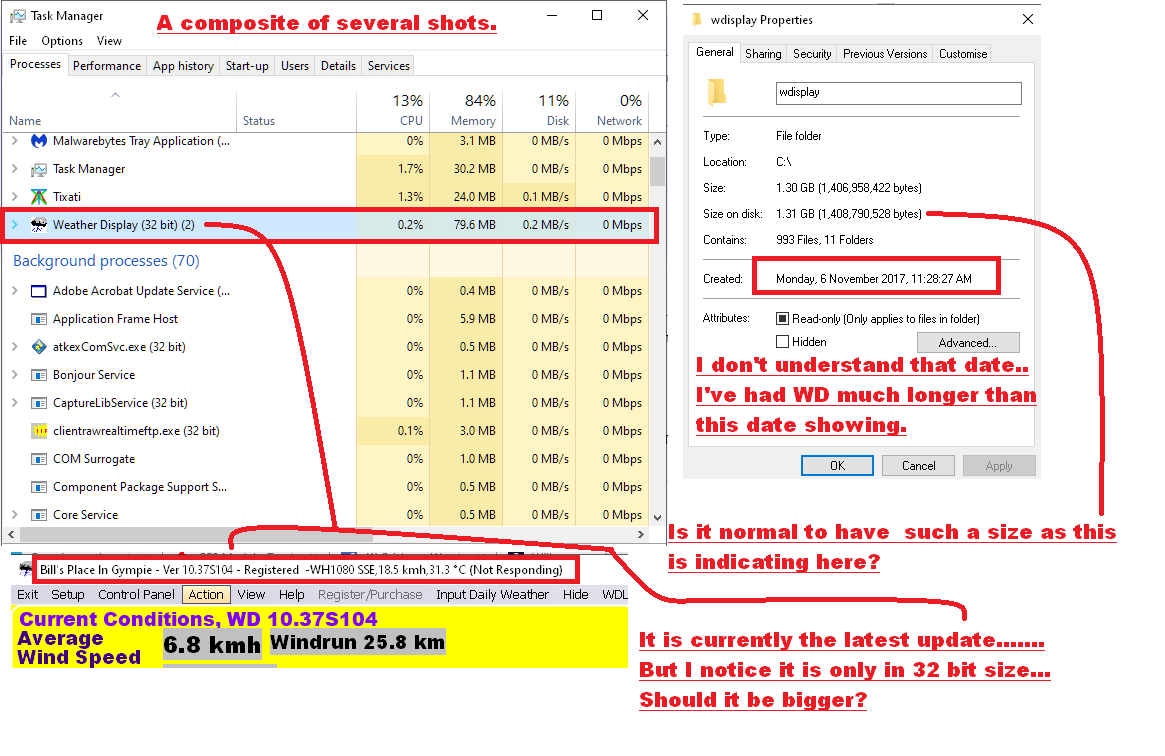Click the atkexComSvc.exe process icon
The image size is (1165, 756).
point(39,347)
